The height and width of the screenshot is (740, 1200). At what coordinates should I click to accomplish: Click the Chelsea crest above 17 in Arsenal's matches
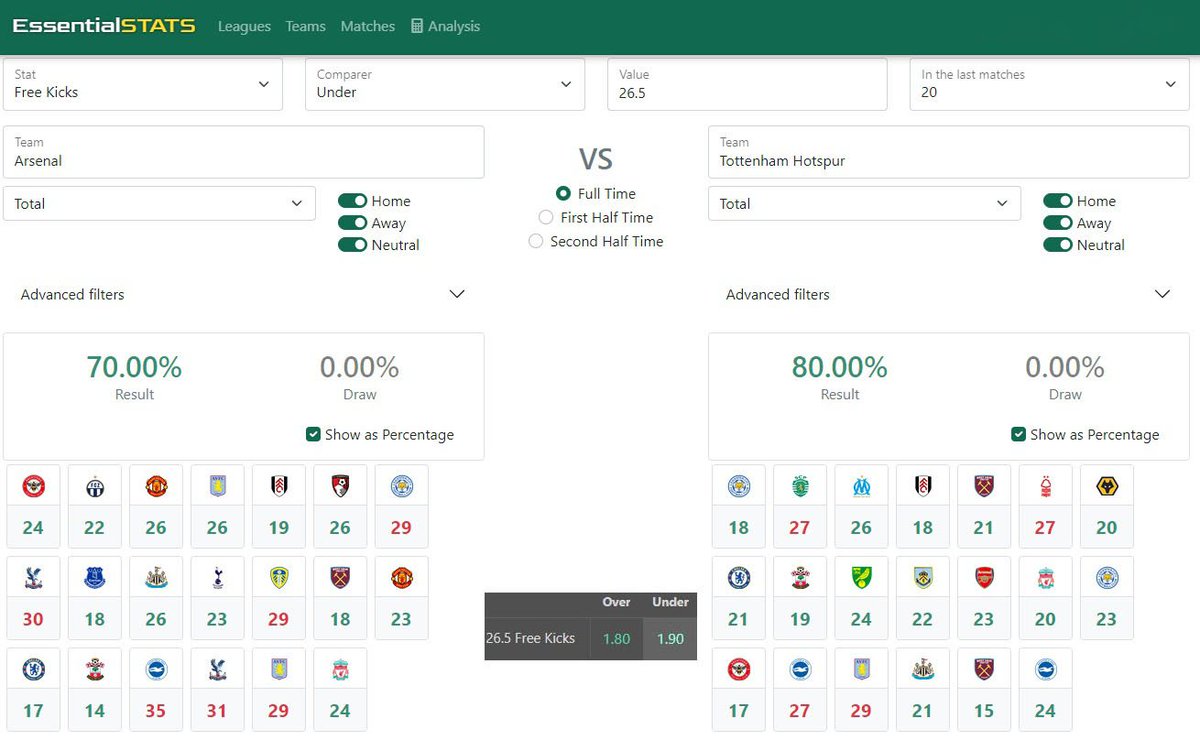coord(33,670)
